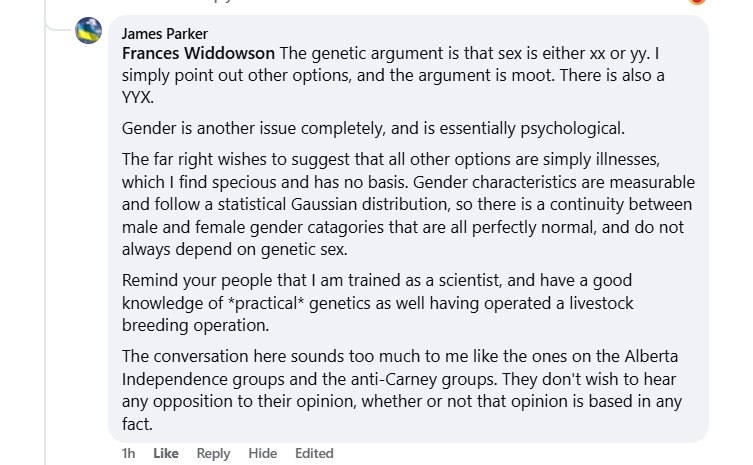This screenshot has width=753, height=465.
Task: Reply to James Parker's comment
Action: click(x=213, y=453)
